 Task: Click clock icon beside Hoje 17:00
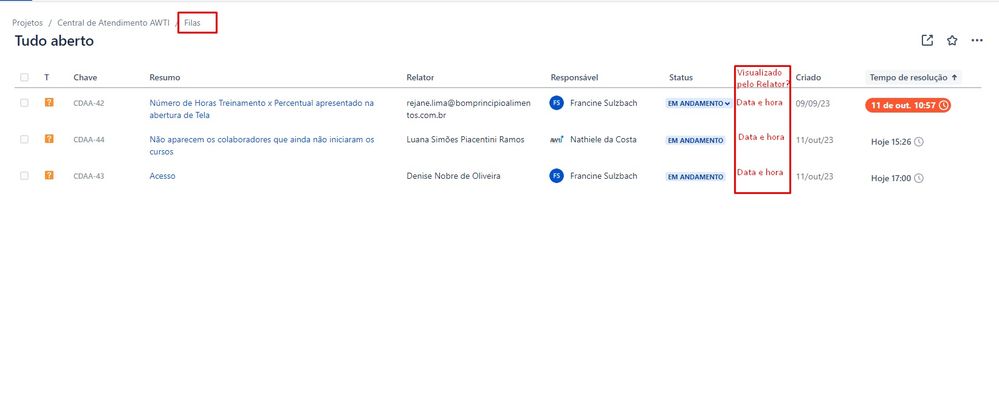(918, 179)
